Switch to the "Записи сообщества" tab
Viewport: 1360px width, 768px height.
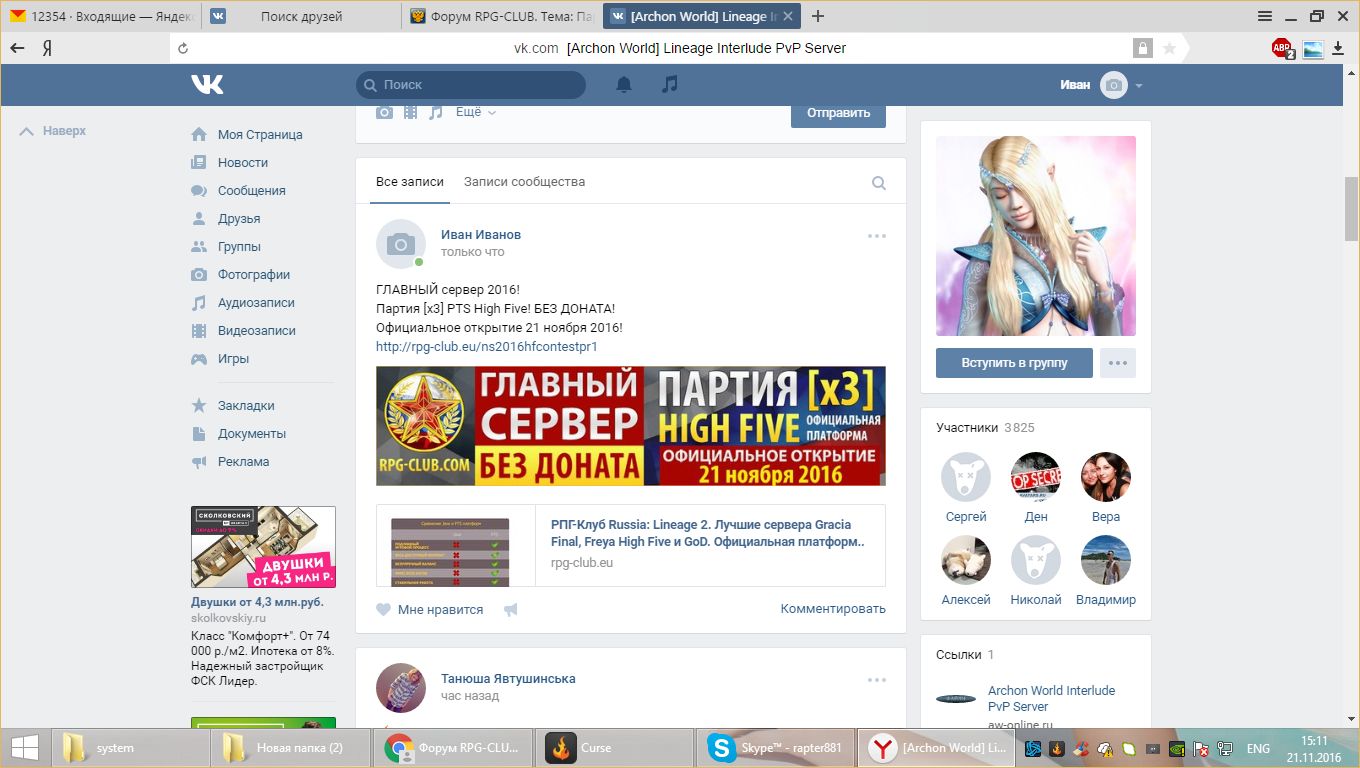pyautogui.click(x=524, y=182)
